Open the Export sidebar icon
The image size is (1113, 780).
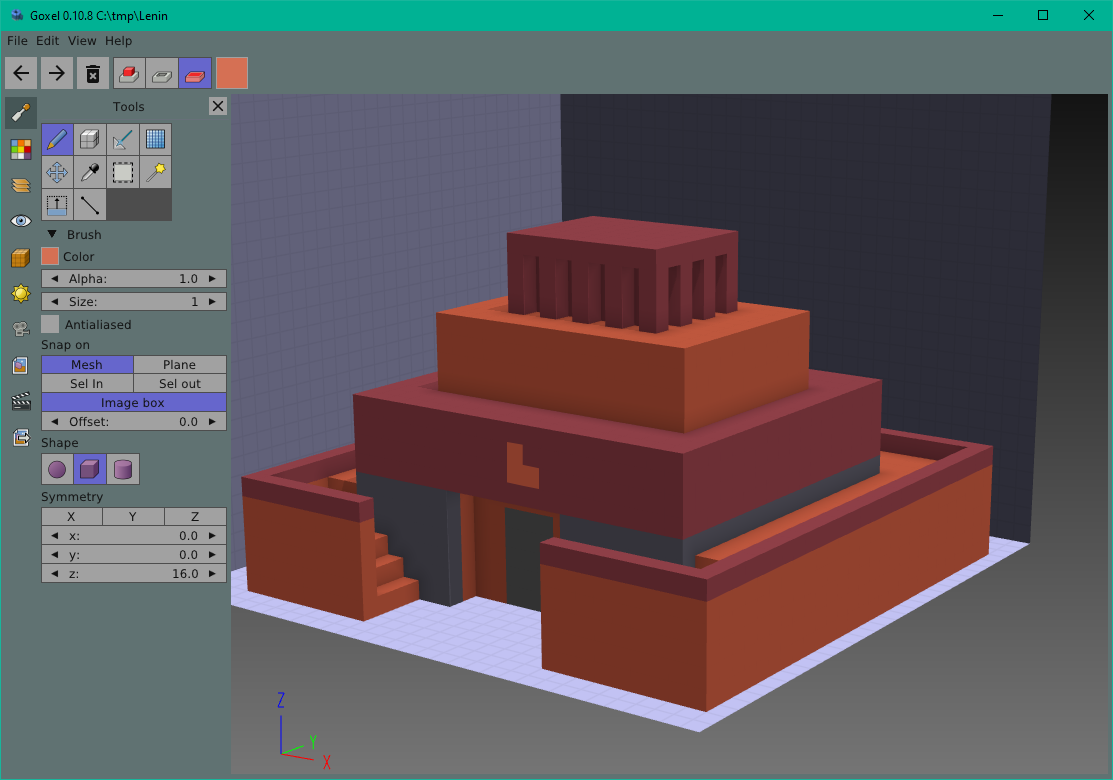pos(21,438)
